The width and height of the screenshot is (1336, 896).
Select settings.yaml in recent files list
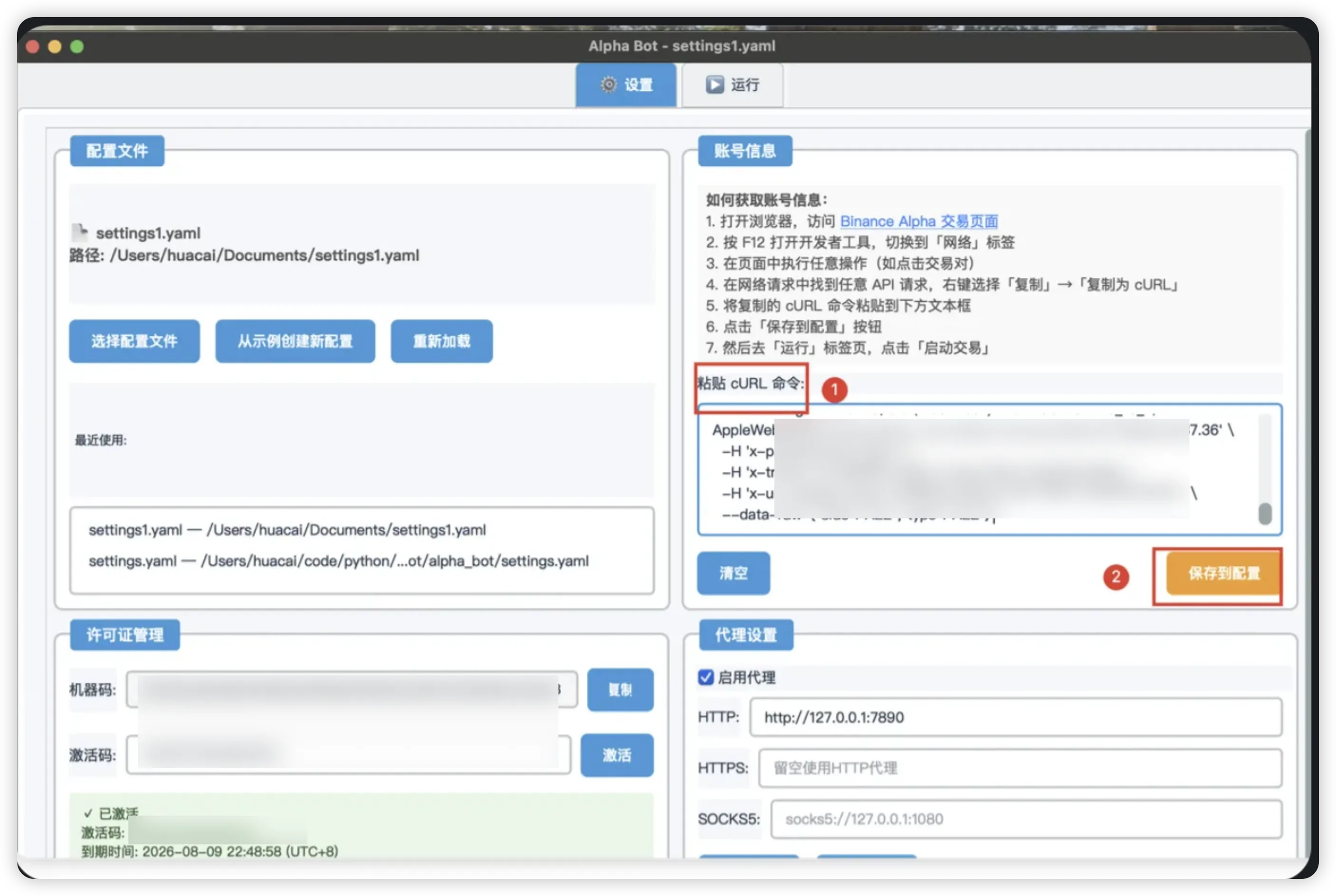click(338, 561)
